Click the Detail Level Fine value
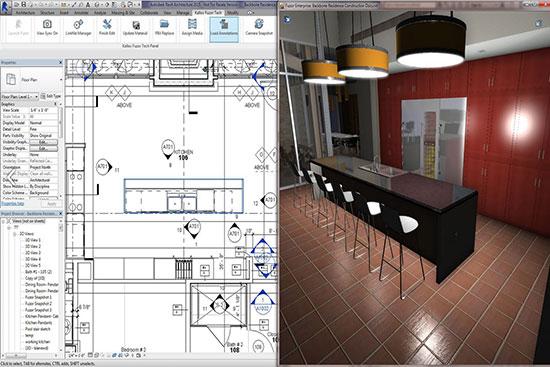The width and height of the screenshot is (550, 367). 43,129
